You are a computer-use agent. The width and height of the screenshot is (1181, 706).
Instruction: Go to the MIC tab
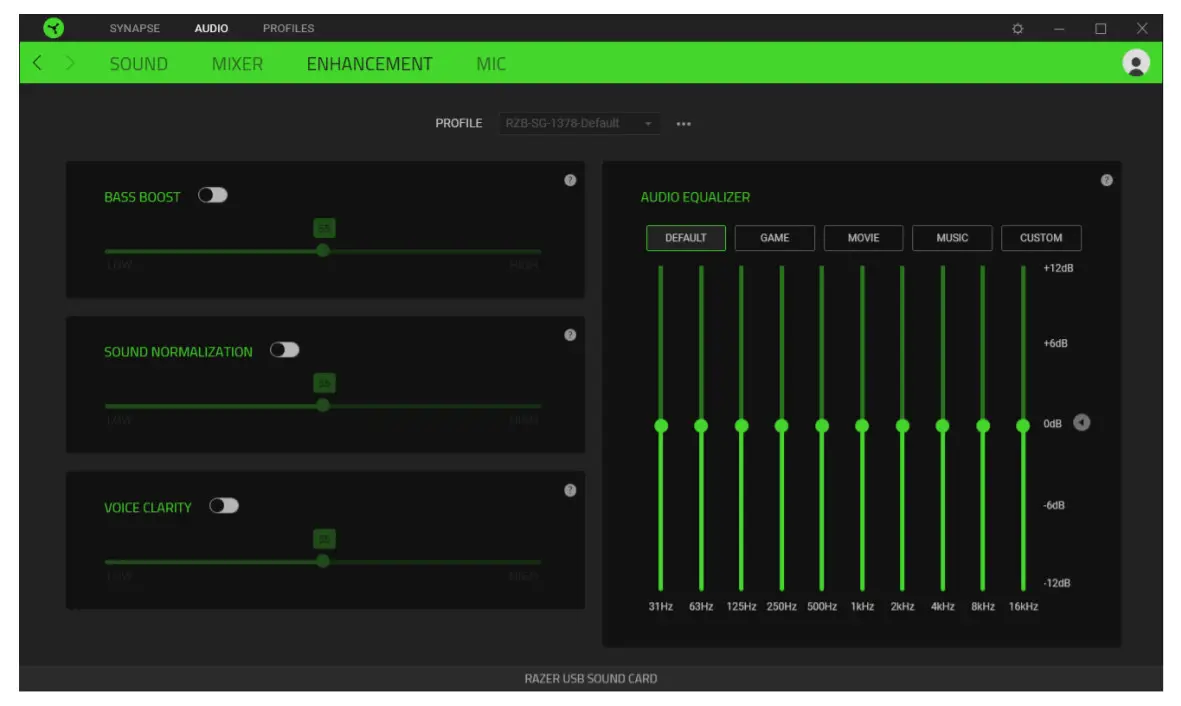click(x=491, y=63)
